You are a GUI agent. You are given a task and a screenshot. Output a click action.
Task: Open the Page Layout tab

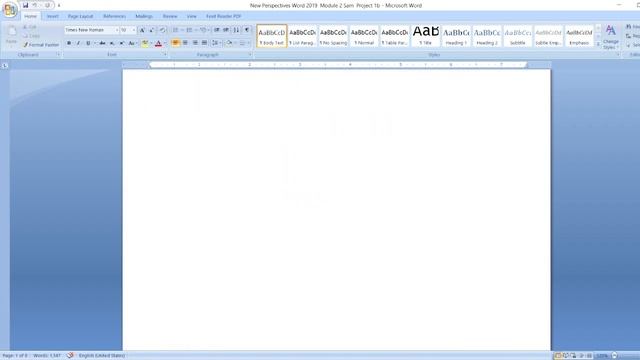(x=80, y=16)
